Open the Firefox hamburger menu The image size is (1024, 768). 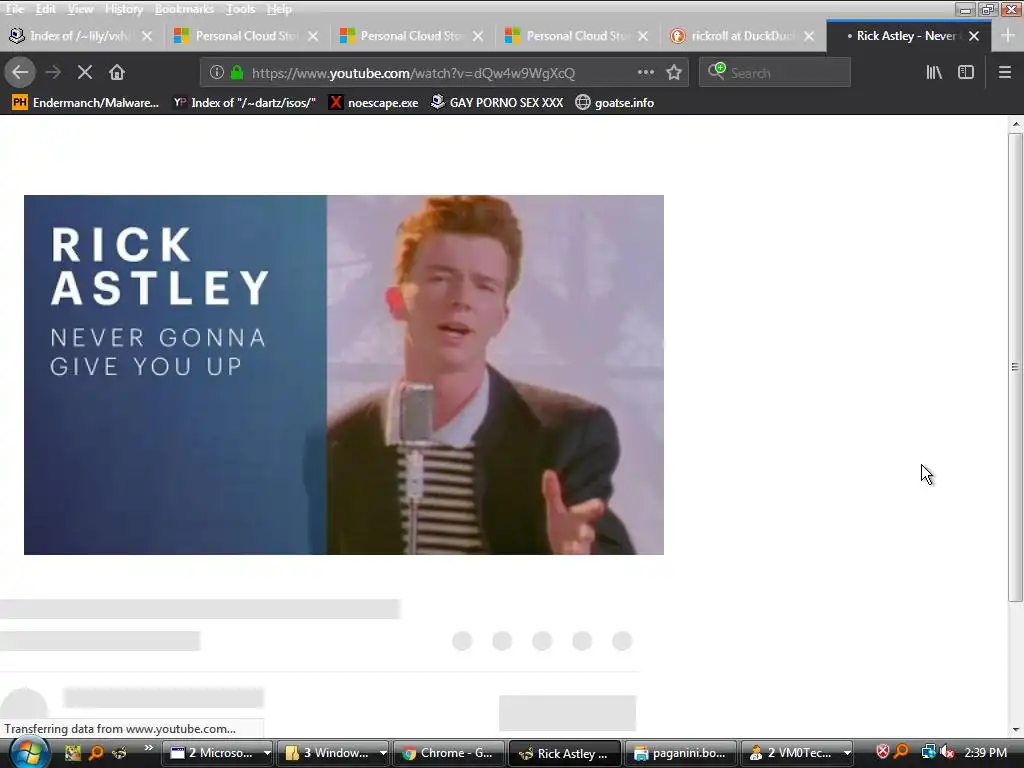[1004, 72]
